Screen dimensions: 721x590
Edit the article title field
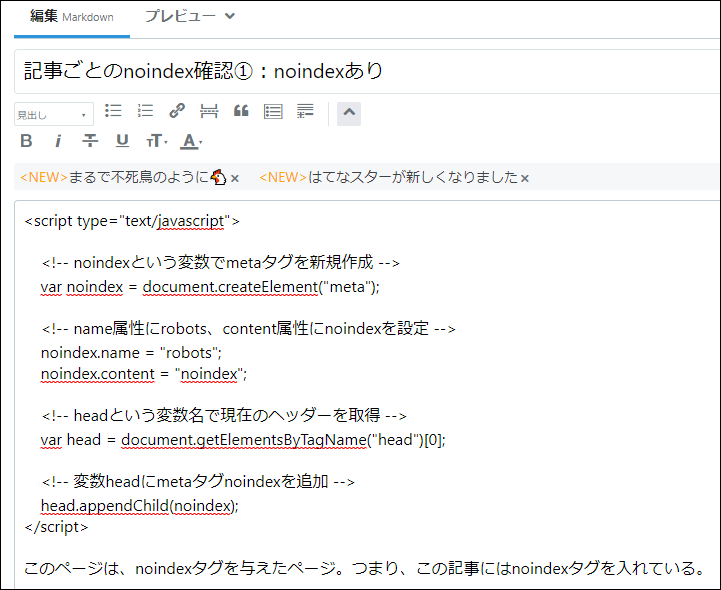coord(367,71)
